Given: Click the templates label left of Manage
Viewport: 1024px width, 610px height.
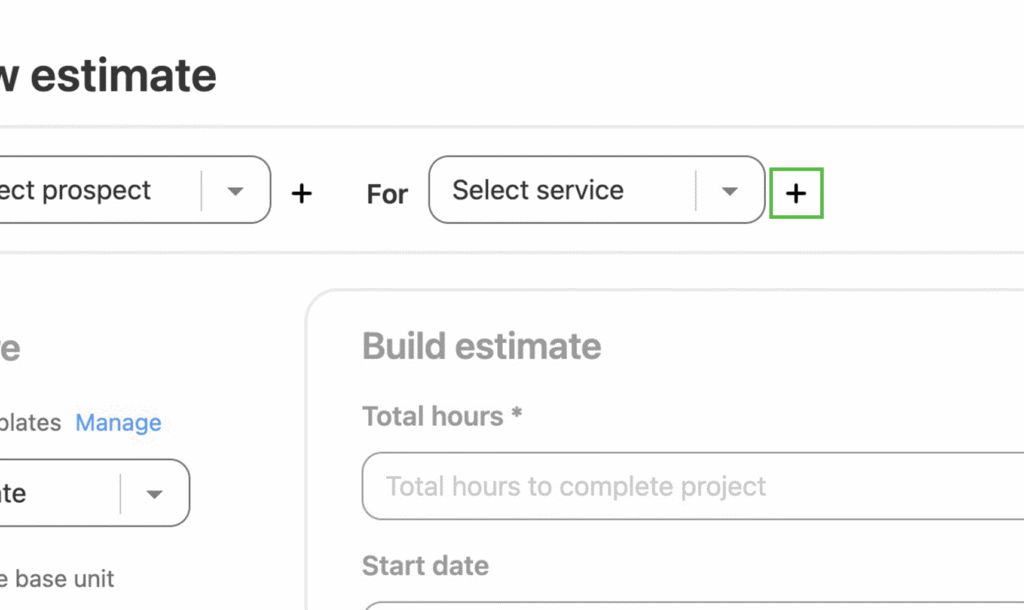Looking at the screenshot, I should point(30,423).
